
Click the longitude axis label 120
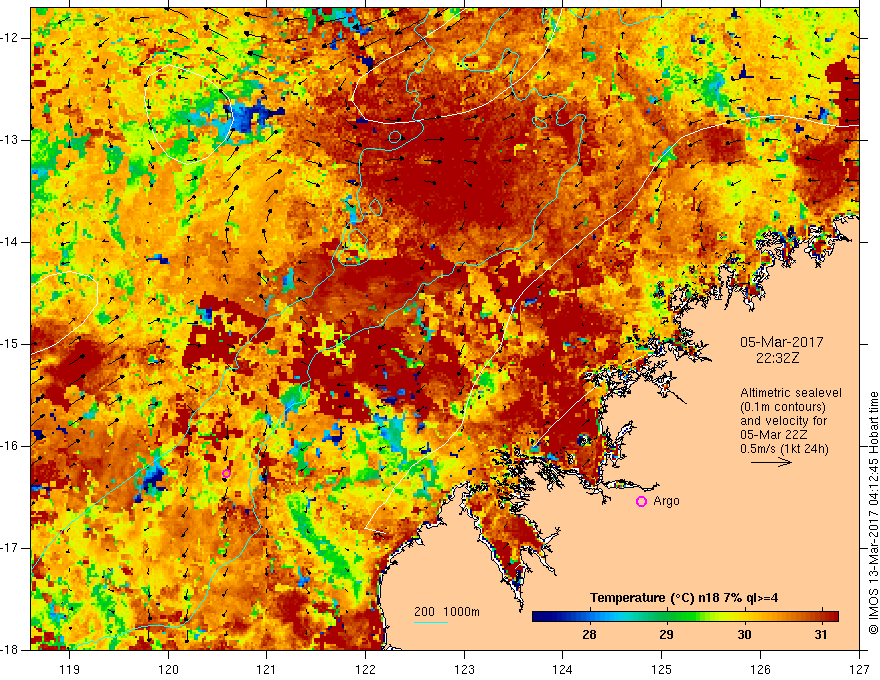click(168, 669)
